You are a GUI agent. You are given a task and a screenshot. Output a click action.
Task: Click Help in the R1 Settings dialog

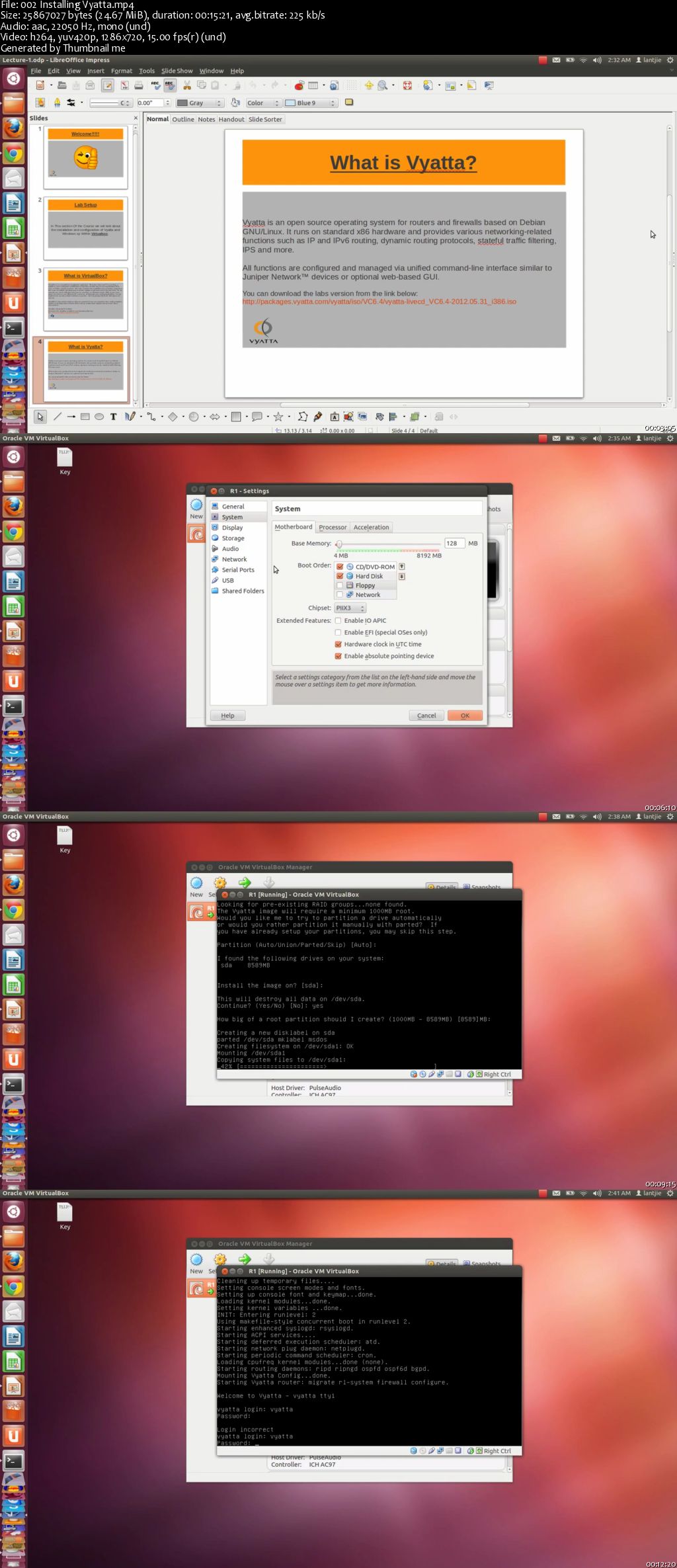pos(227,716)
